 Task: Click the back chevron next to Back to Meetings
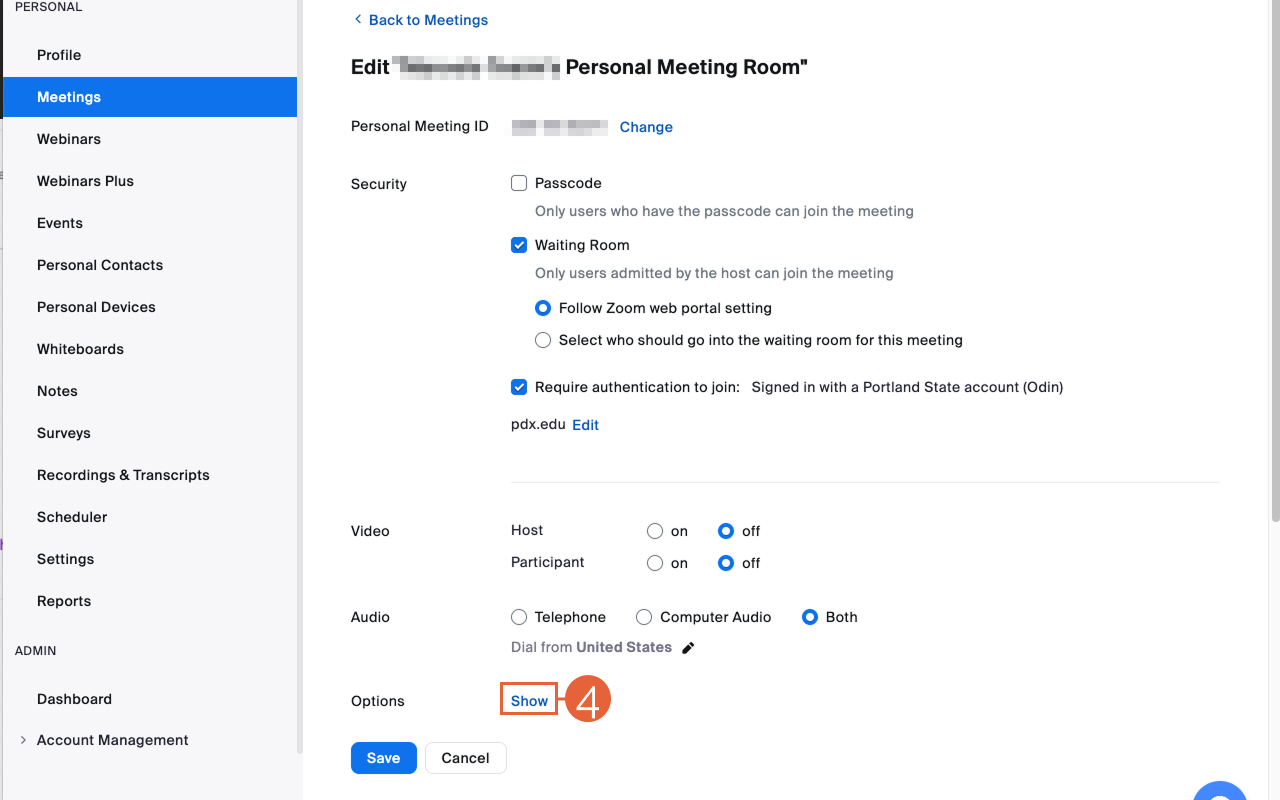[x=358, y=20]
